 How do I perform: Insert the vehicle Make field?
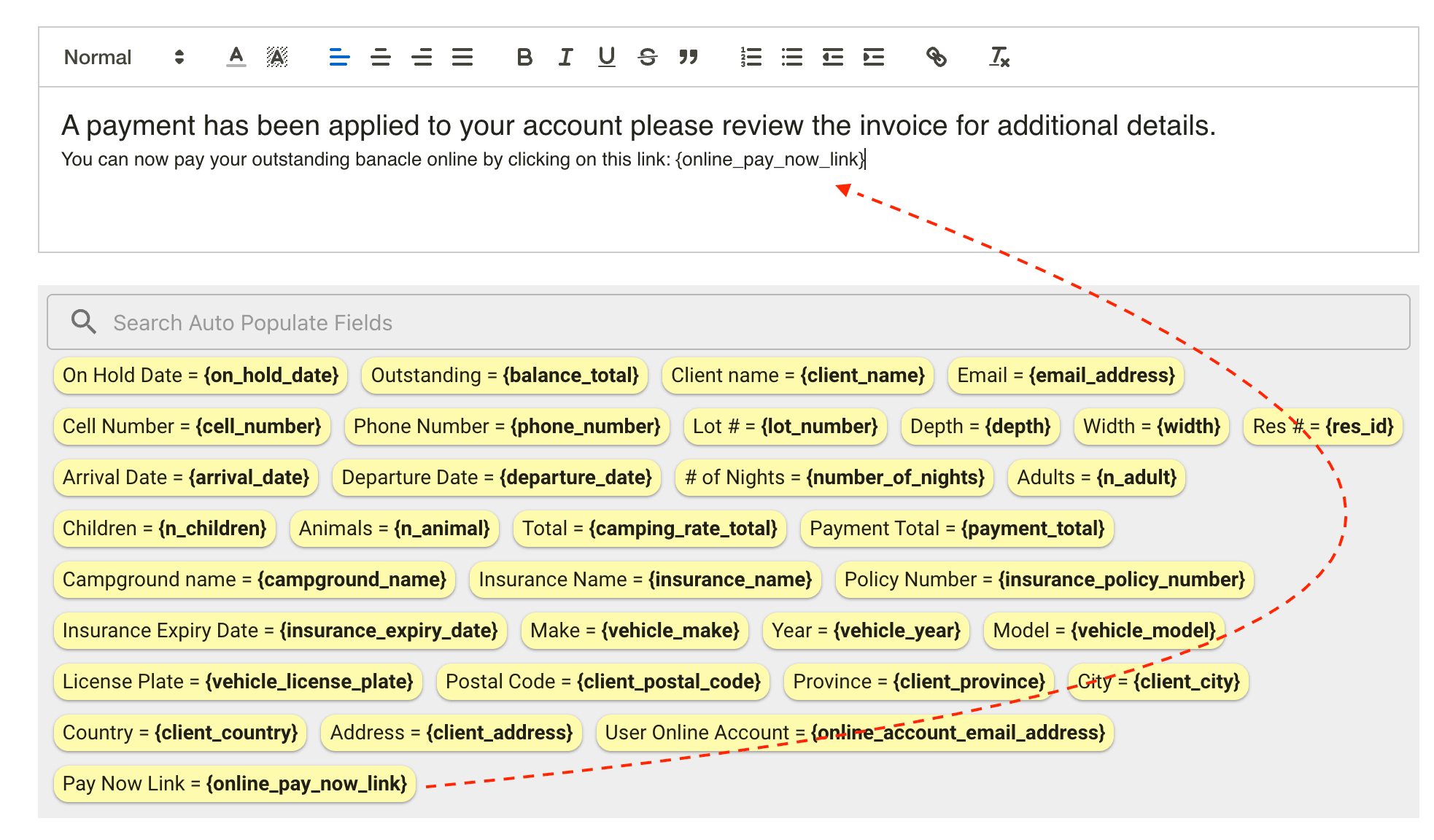point(635,631)
